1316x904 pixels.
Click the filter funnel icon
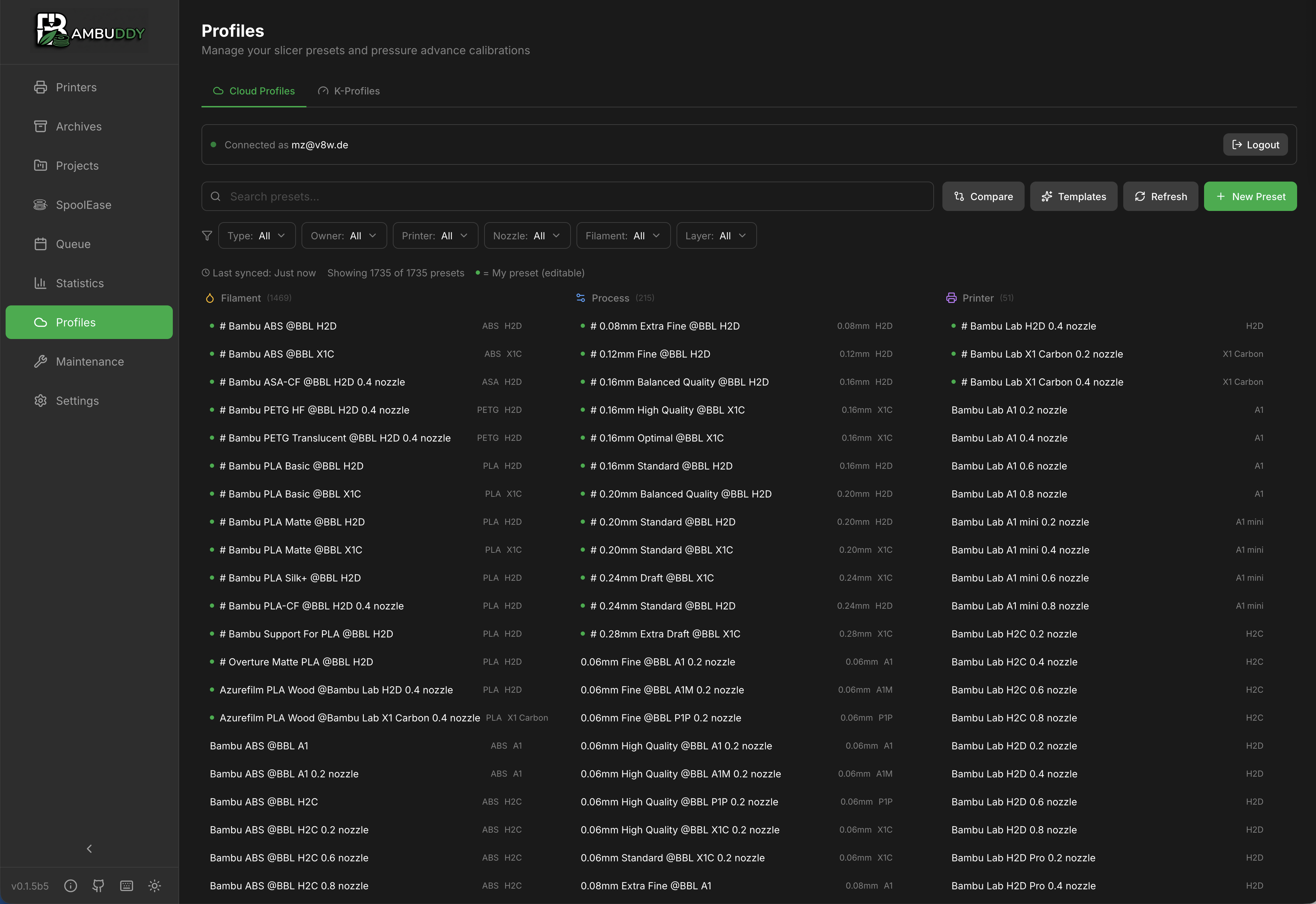pyautogui.click(x=207, y=236)
